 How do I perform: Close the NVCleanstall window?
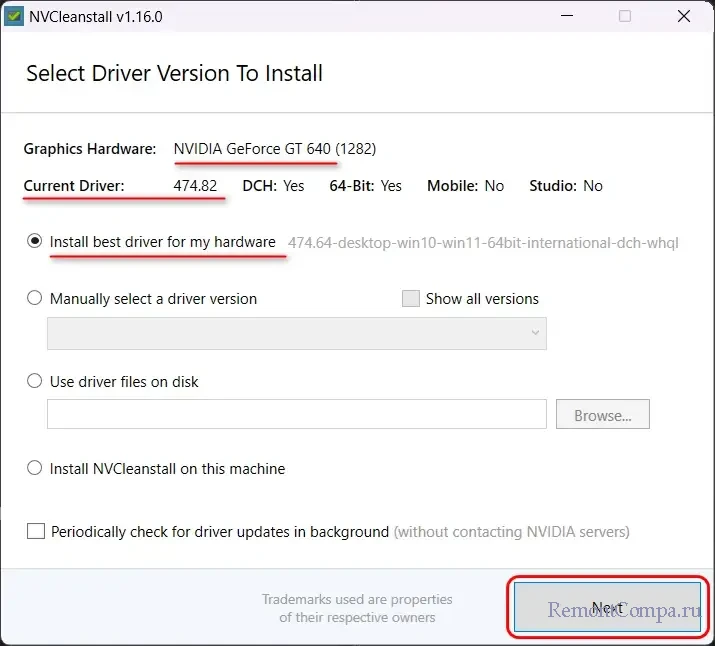684,16
